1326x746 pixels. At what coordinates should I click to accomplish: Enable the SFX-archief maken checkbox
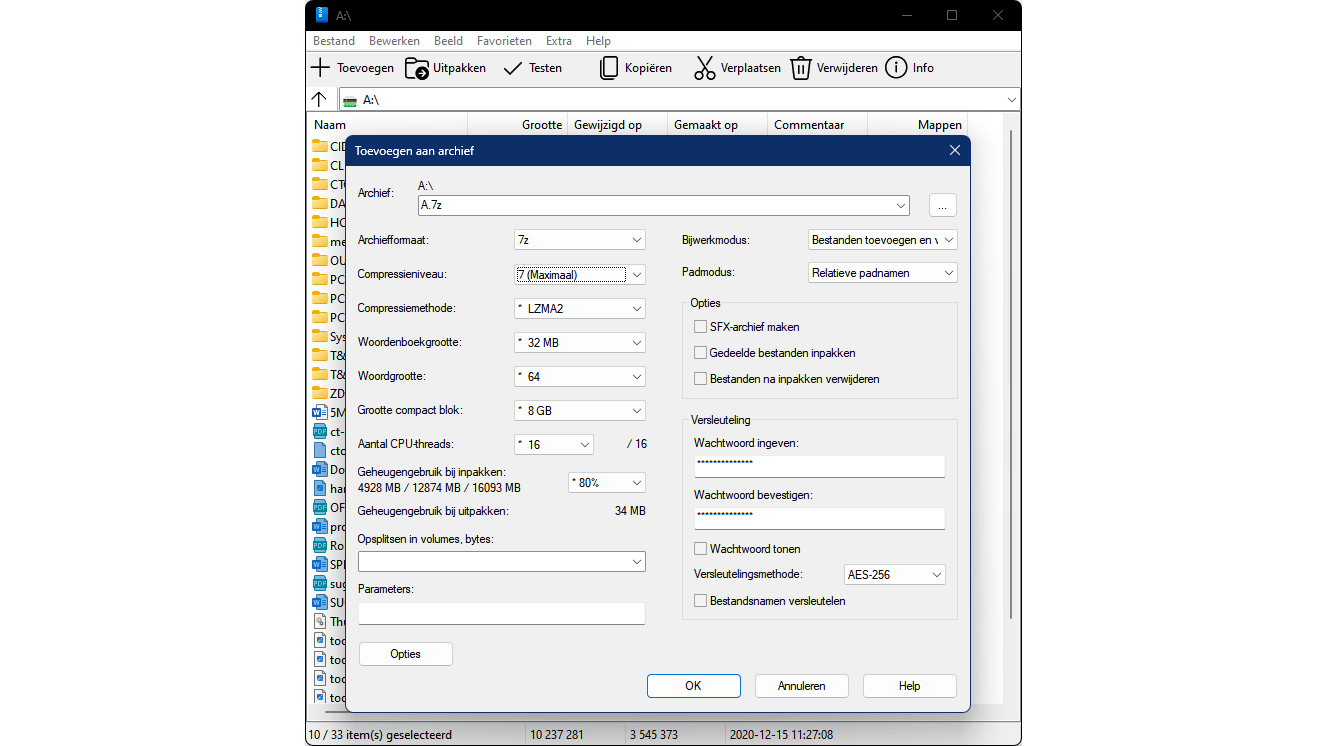coord(700,327)
